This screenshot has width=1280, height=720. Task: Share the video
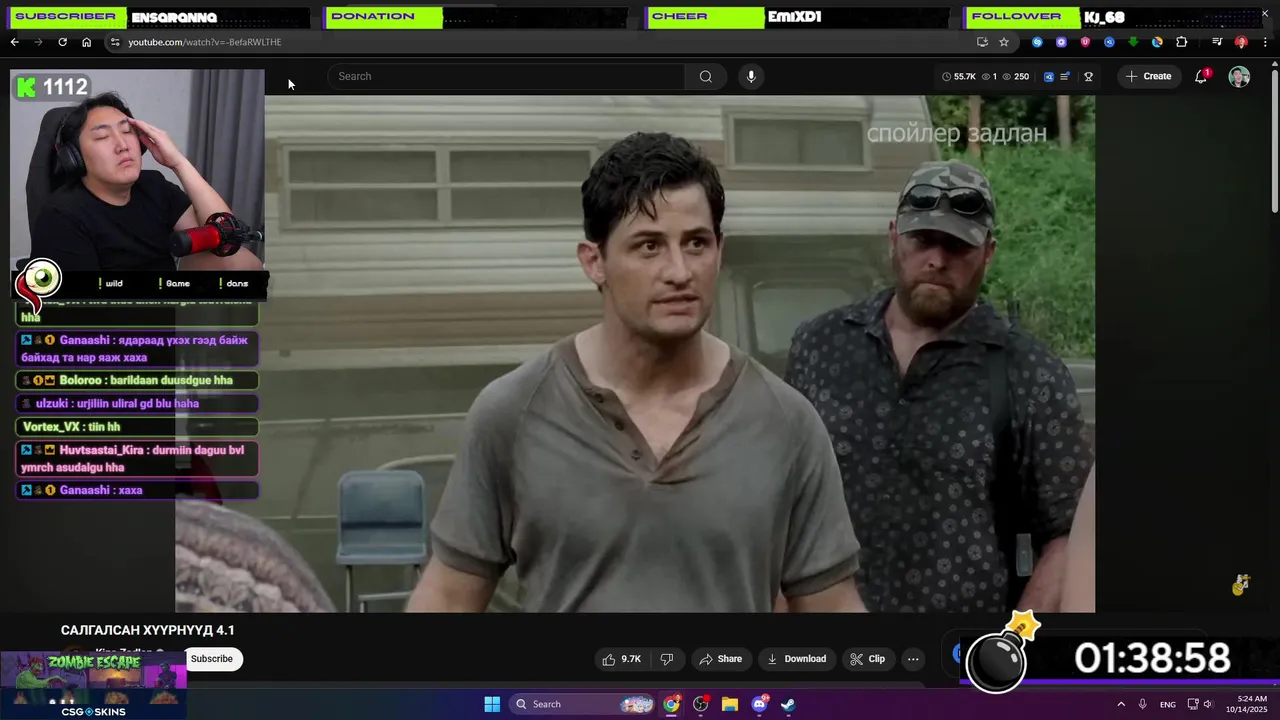click(720, 659)
